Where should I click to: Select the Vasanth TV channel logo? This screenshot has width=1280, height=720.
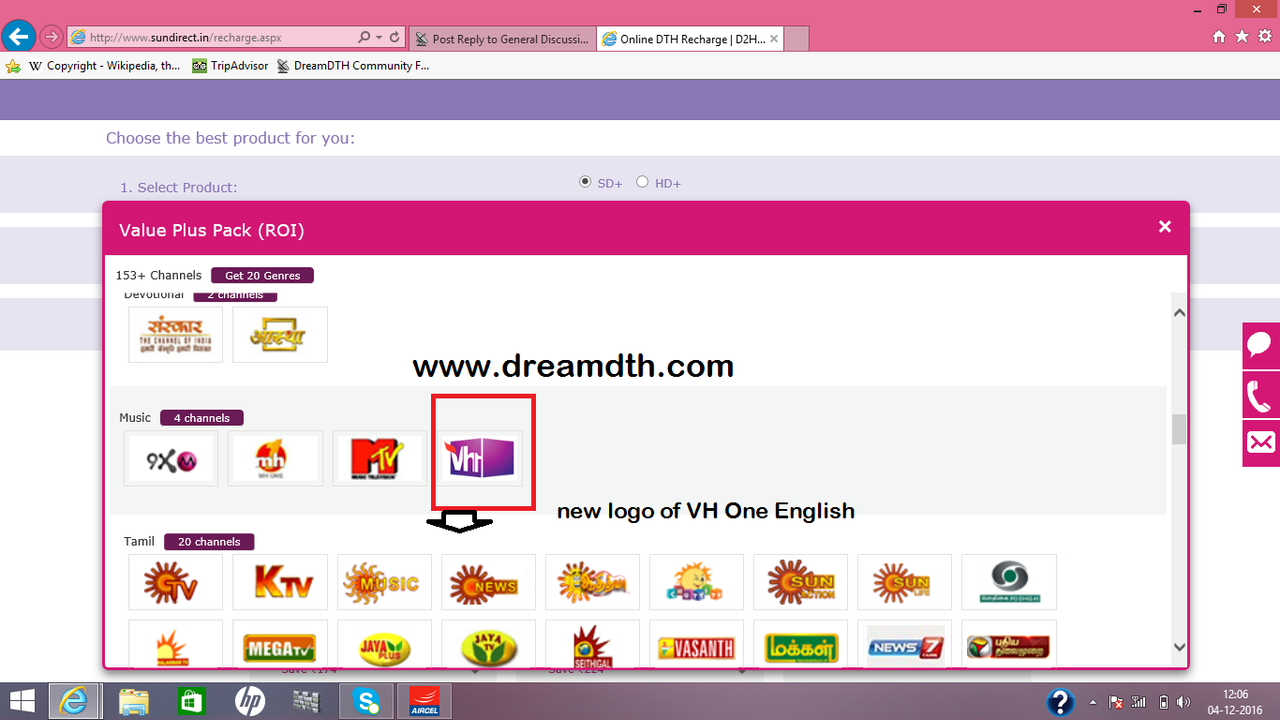(696, 644)
